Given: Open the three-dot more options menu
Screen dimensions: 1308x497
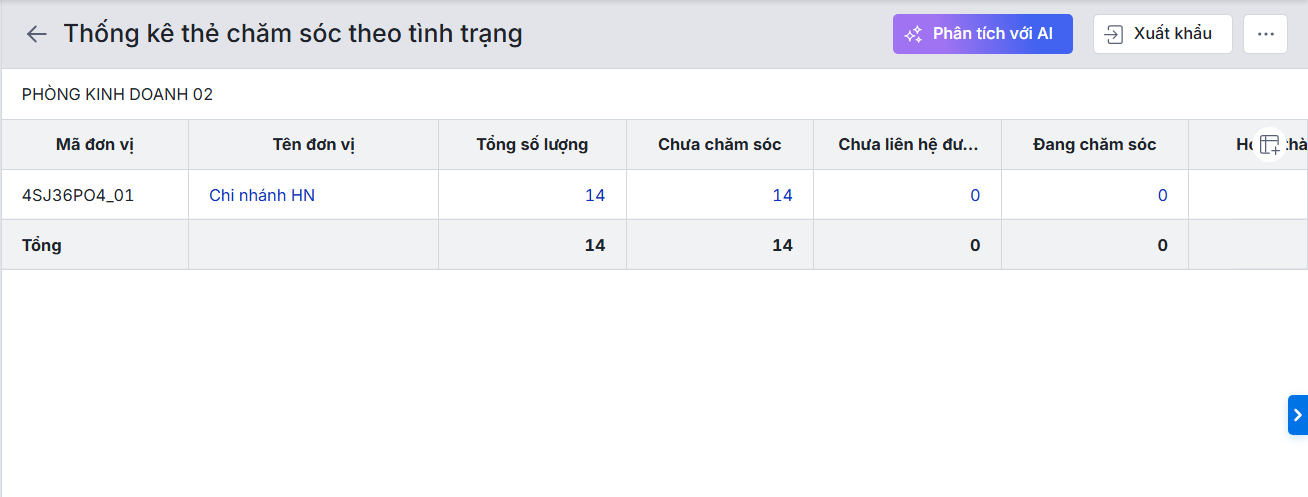Looking at the screenshot, I should pyautogui.click(x=1265, y=34).
